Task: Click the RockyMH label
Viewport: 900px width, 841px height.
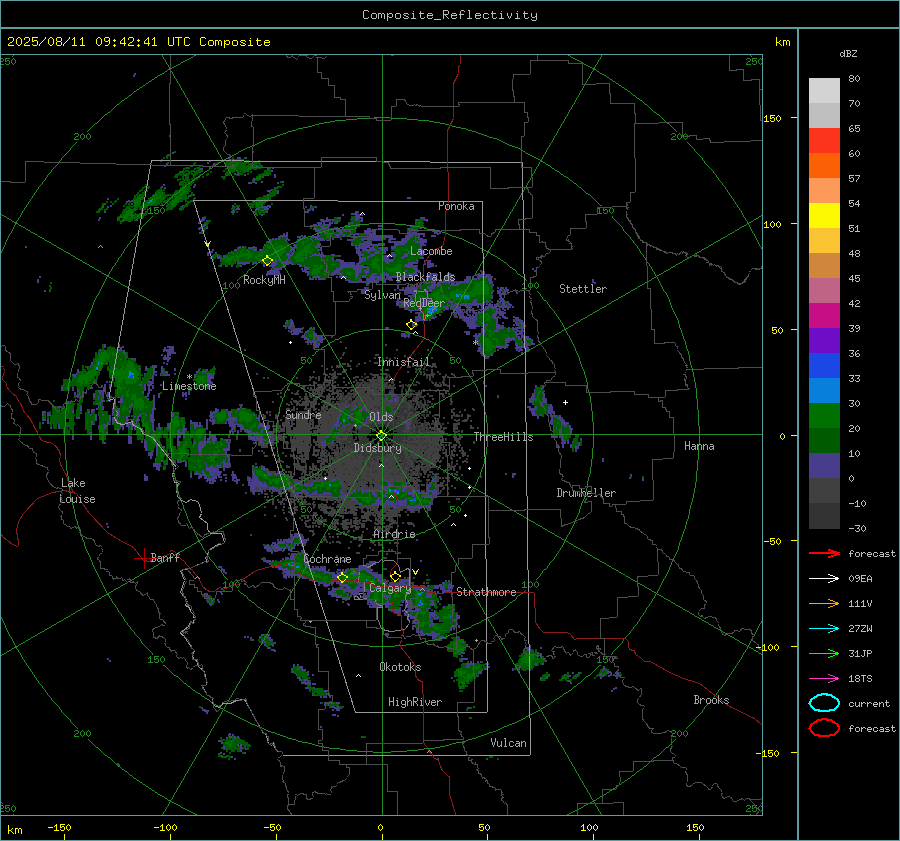Action: [x=264, y=280]
